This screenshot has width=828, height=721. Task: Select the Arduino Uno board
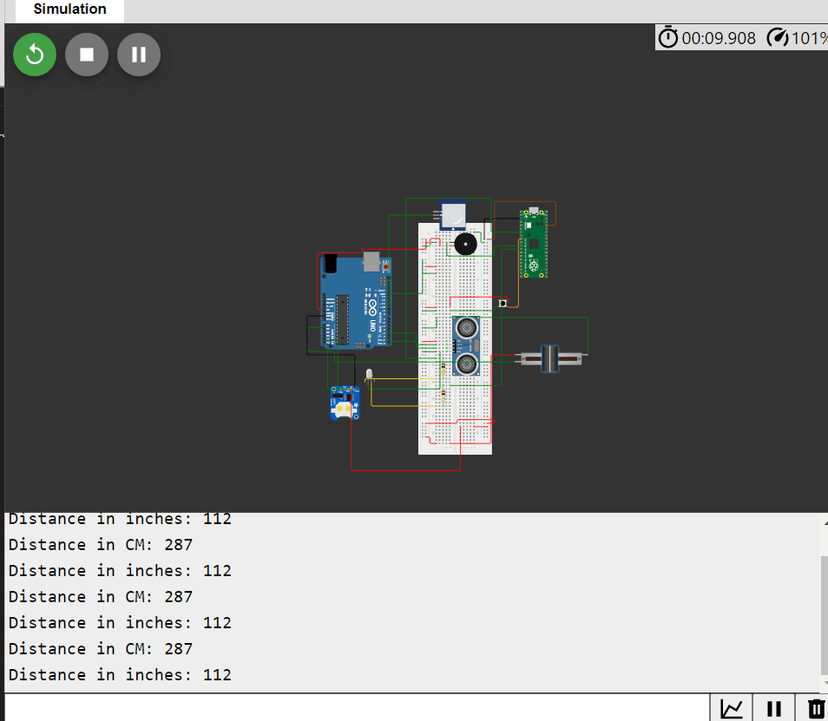355,302
